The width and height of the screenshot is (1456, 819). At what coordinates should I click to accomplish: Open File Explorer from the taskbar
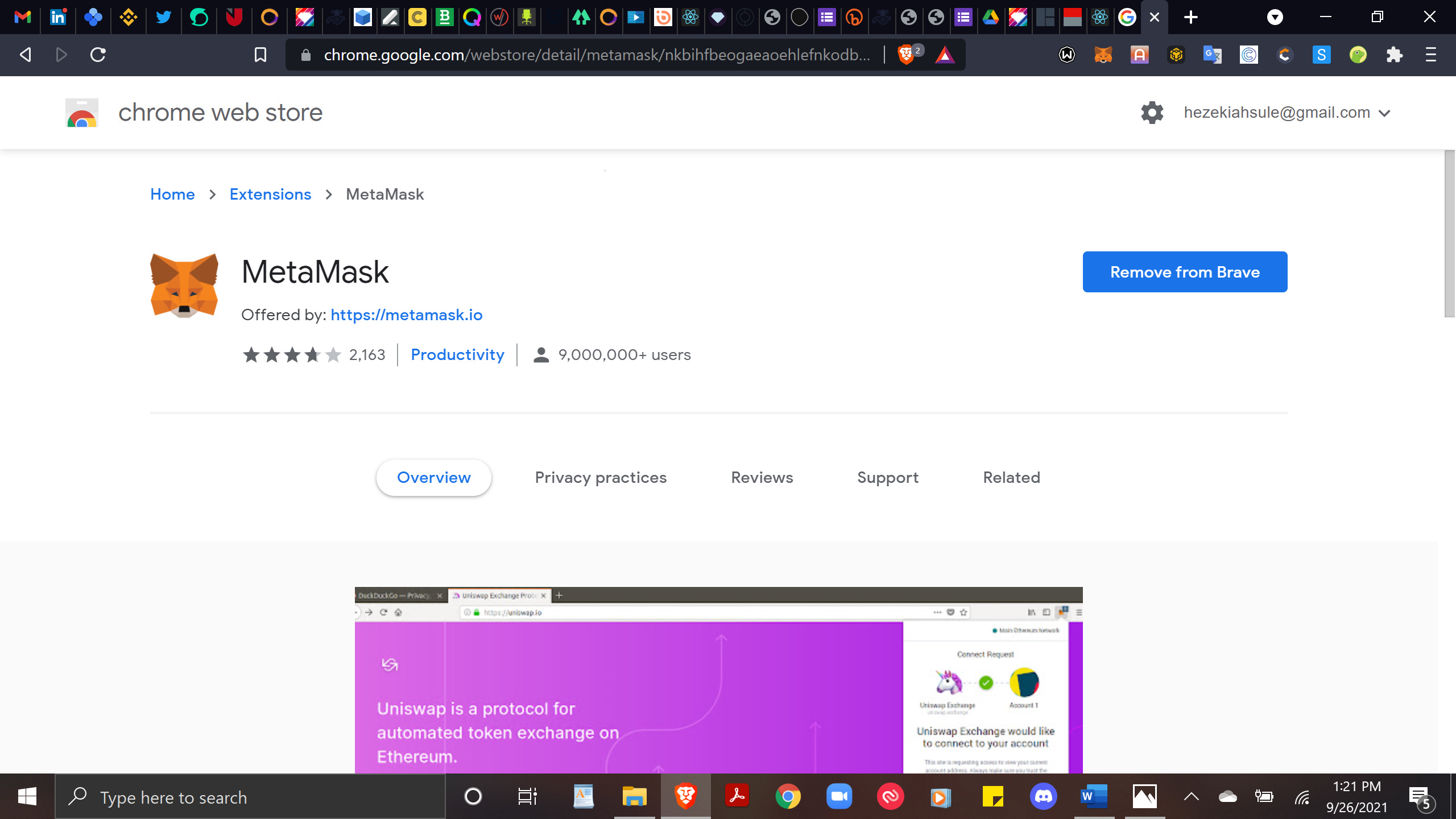click(x=635, y=796)
